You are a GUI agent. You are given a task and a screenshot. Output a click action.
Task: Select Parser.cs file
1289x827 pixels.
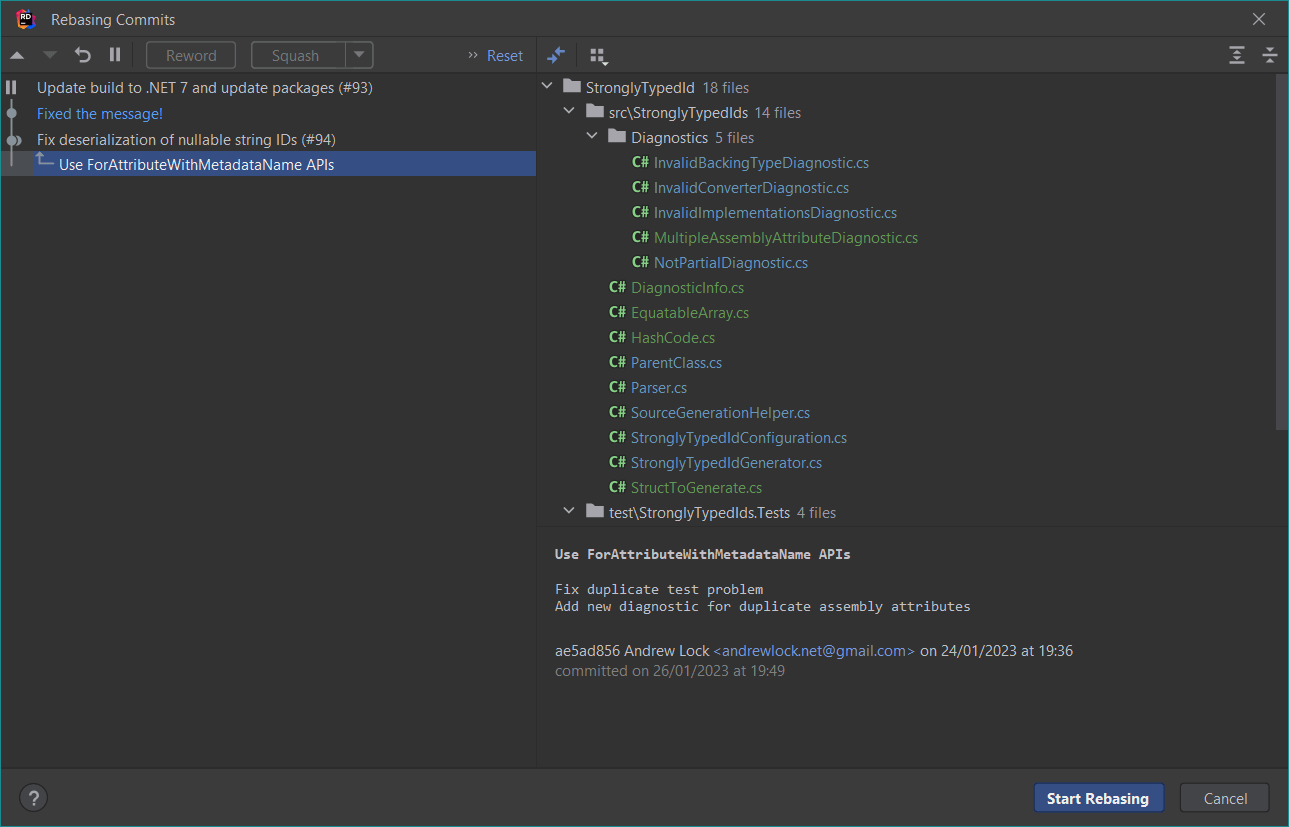tap(659, 388)
